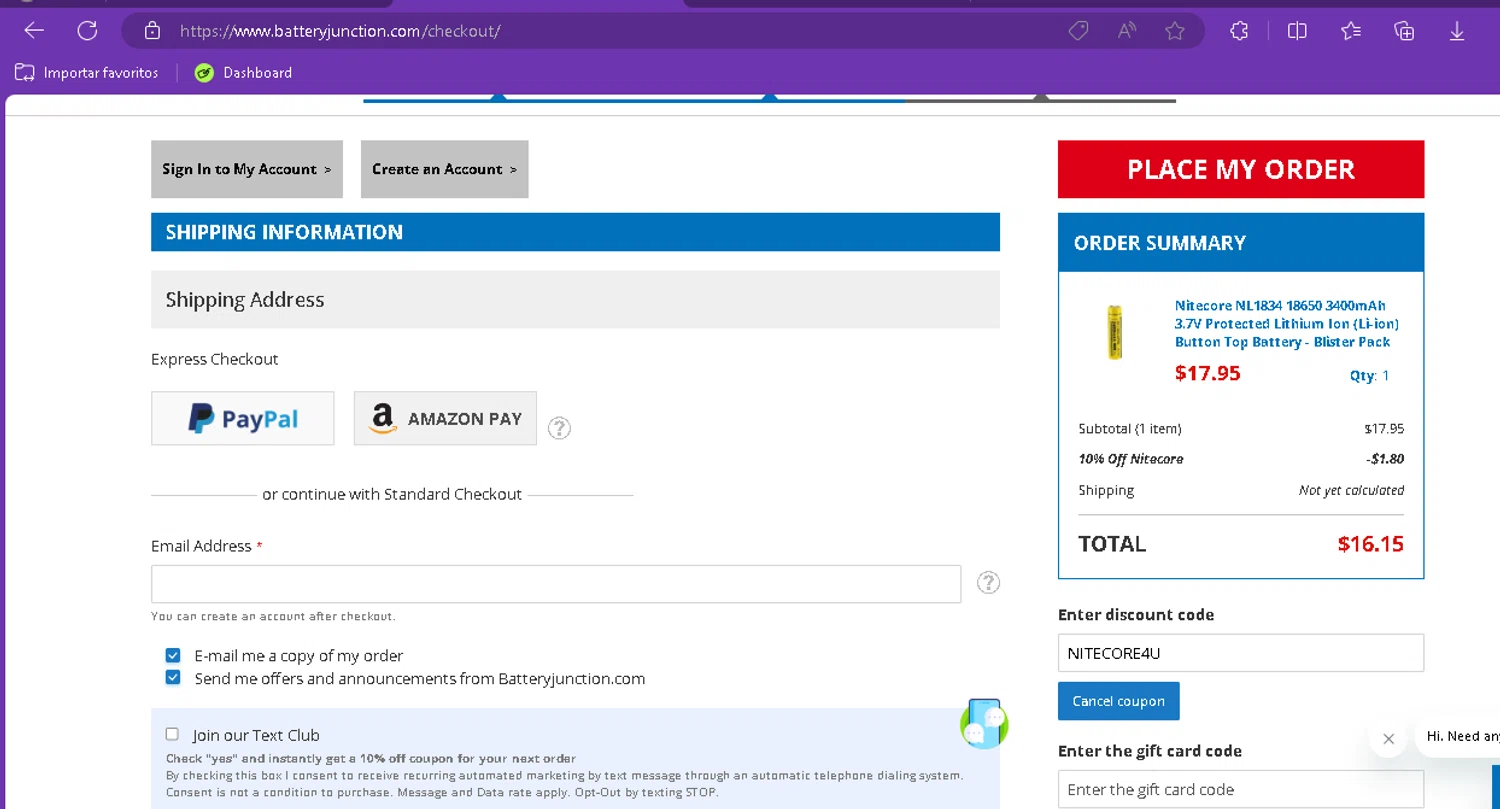The image size is (1500, 809).
Task: Click the 'Subtotal (1 item)' label
Action: coord(1130,428)
